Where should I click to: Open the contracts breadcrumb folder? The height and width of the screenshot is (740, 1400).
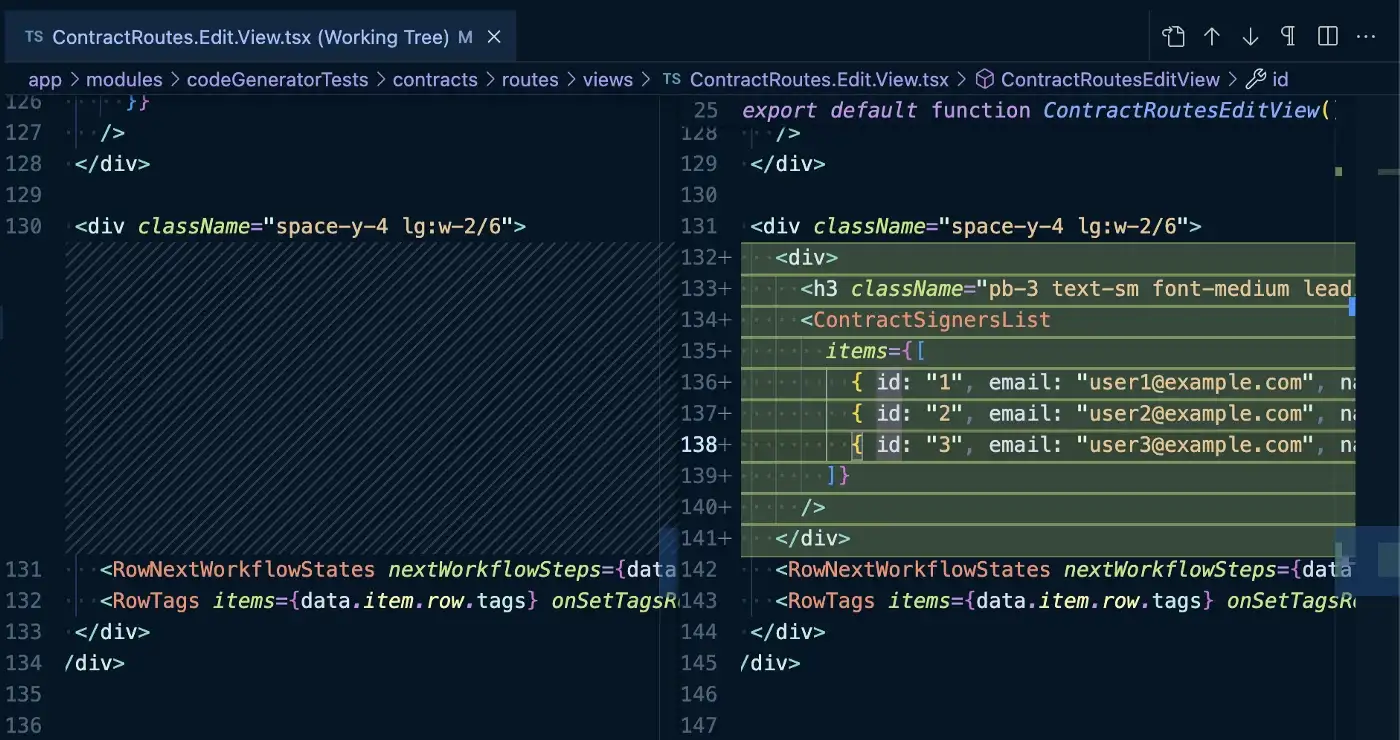click(435, 79)
